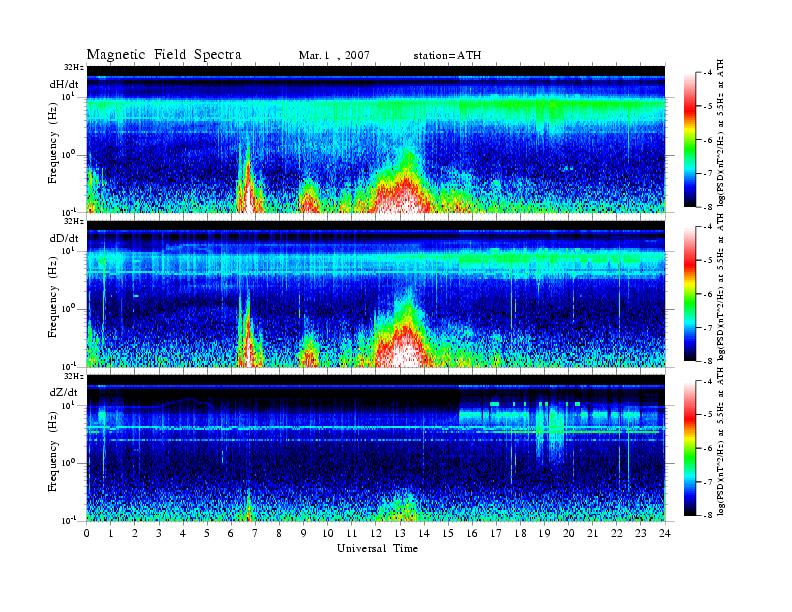Click hour 19 on the Universal Time axis
This screenshot has height=612, width=792.
click(544, 533)
